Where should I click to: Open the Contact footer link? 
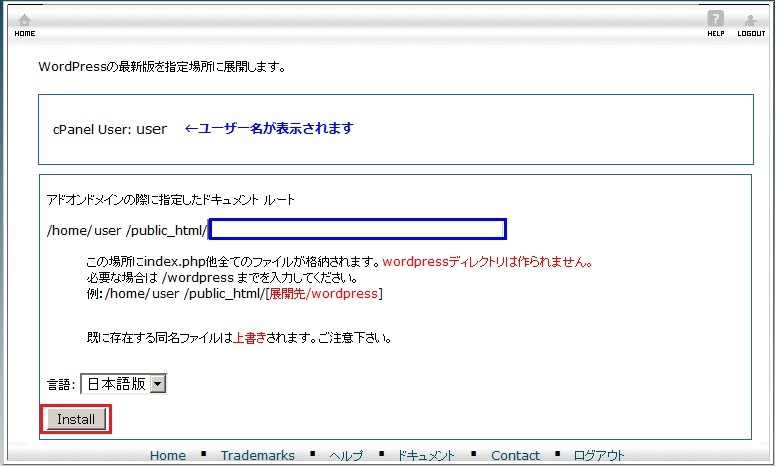pos(515,455)
